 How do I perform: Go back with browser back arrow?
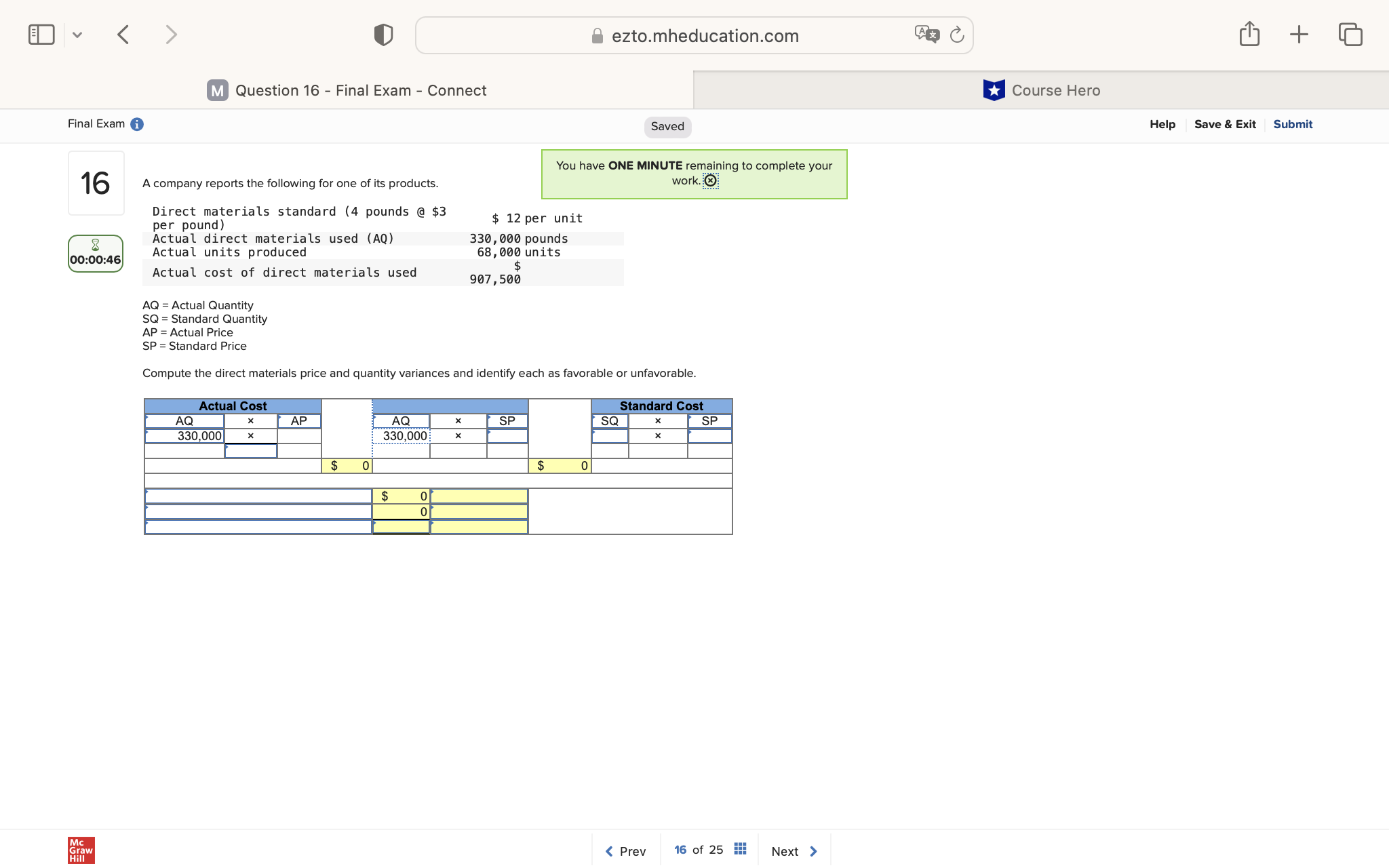123,35
